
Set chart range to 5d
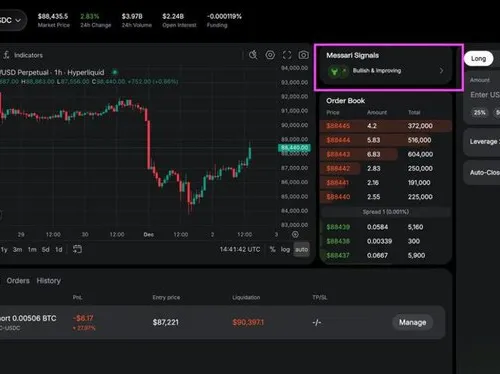pos(46,249)
